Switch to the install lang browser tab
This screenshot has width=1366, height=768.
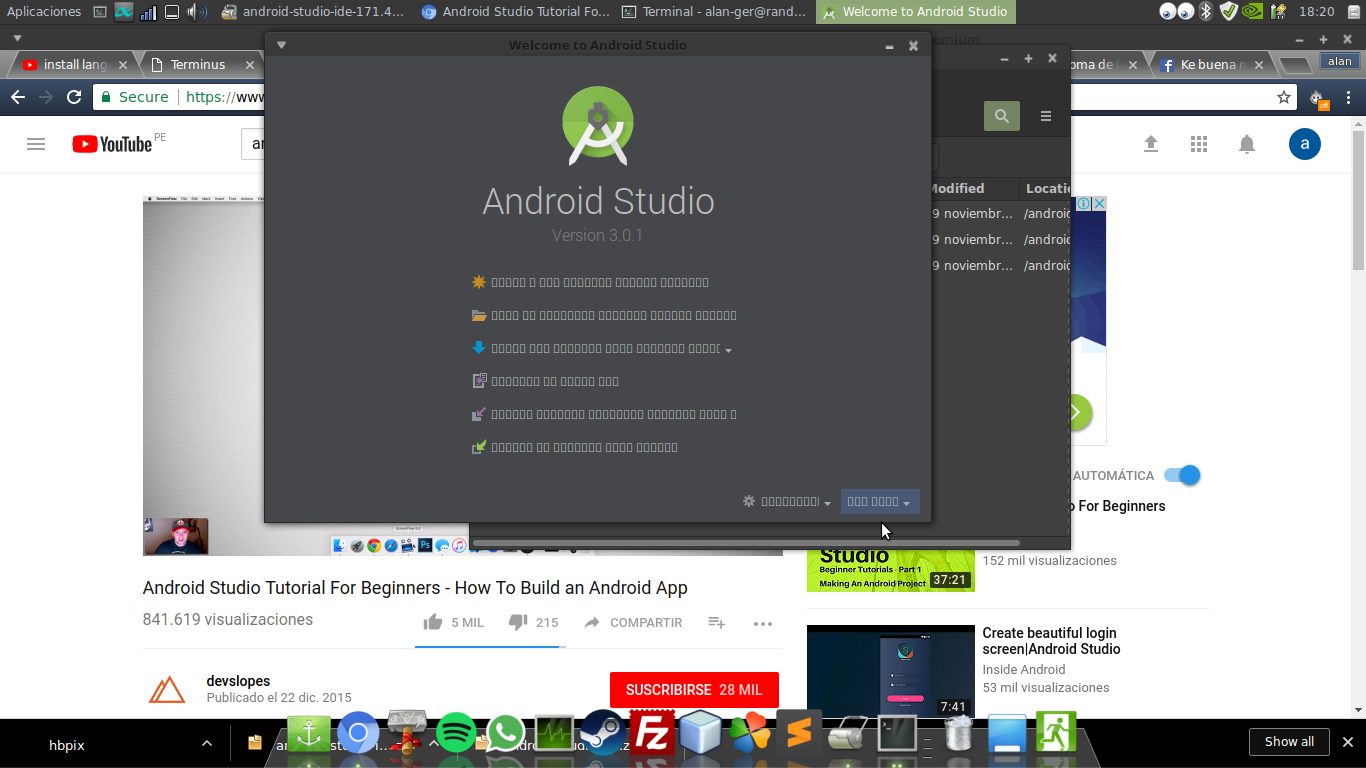pyautogui.click(x=75, y=64)
